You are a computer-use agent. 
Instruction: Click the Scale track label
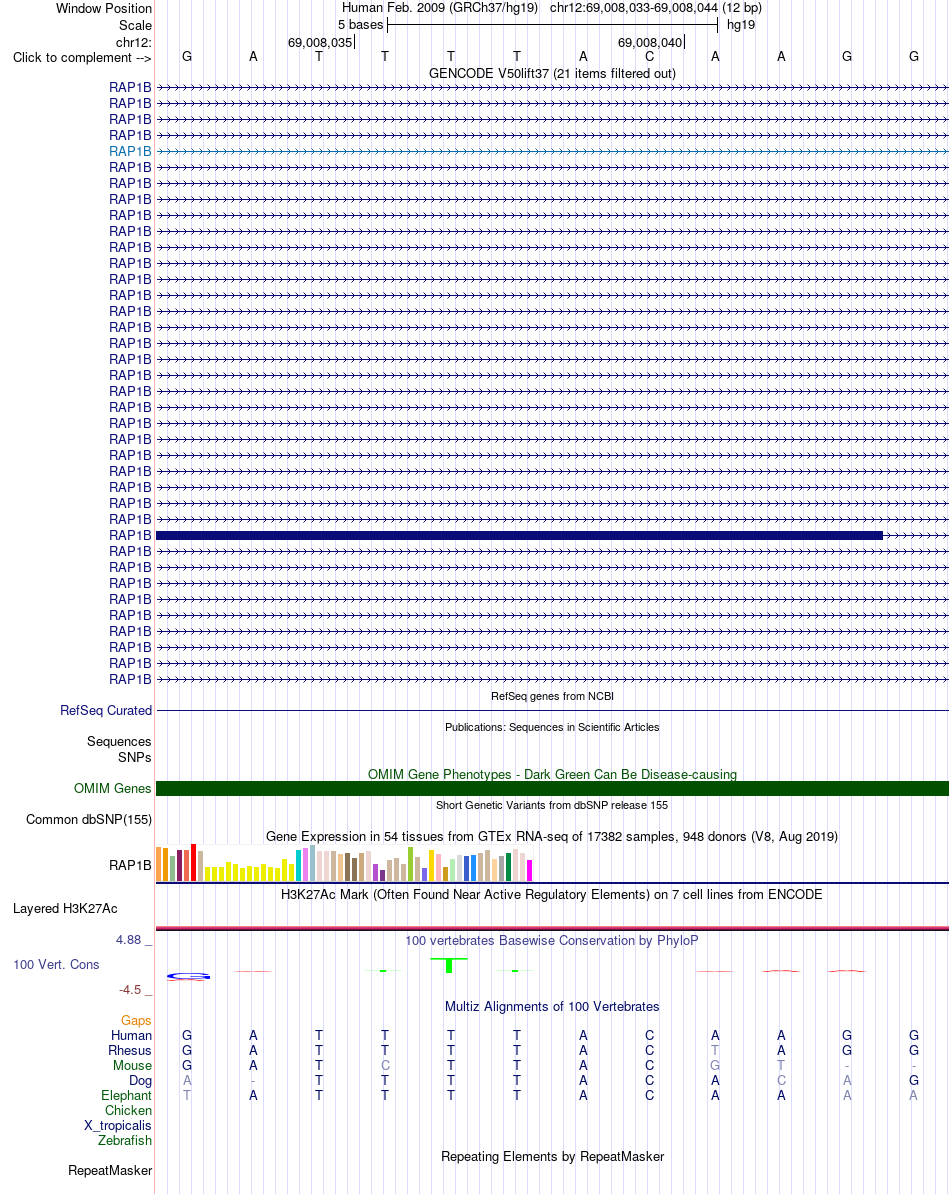[135, 25]
